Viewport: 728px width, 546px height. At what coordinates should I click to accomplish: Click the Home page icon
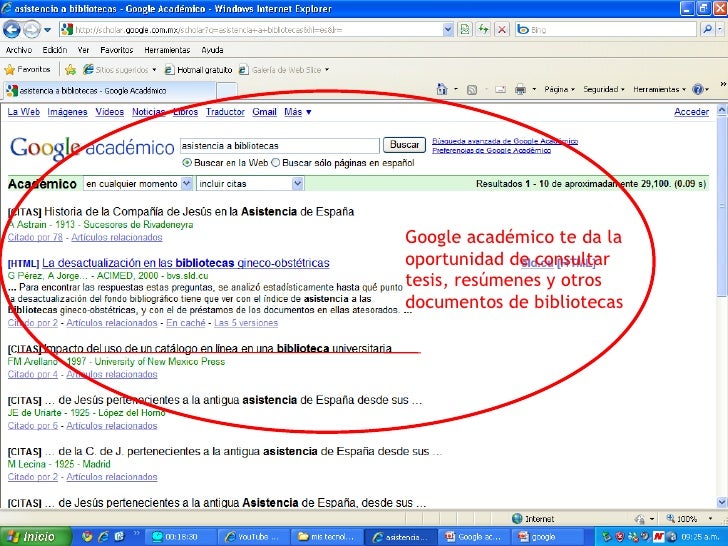click(442, 89)
